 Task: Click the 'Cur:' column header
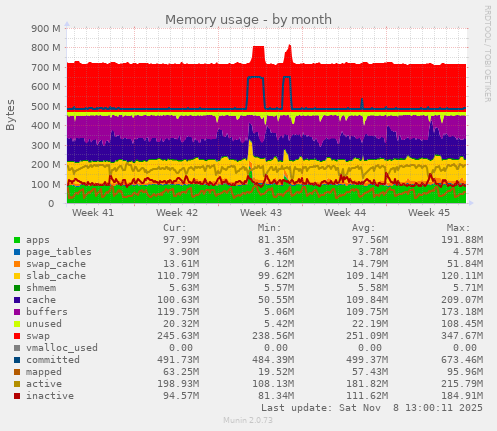[175, 228]
